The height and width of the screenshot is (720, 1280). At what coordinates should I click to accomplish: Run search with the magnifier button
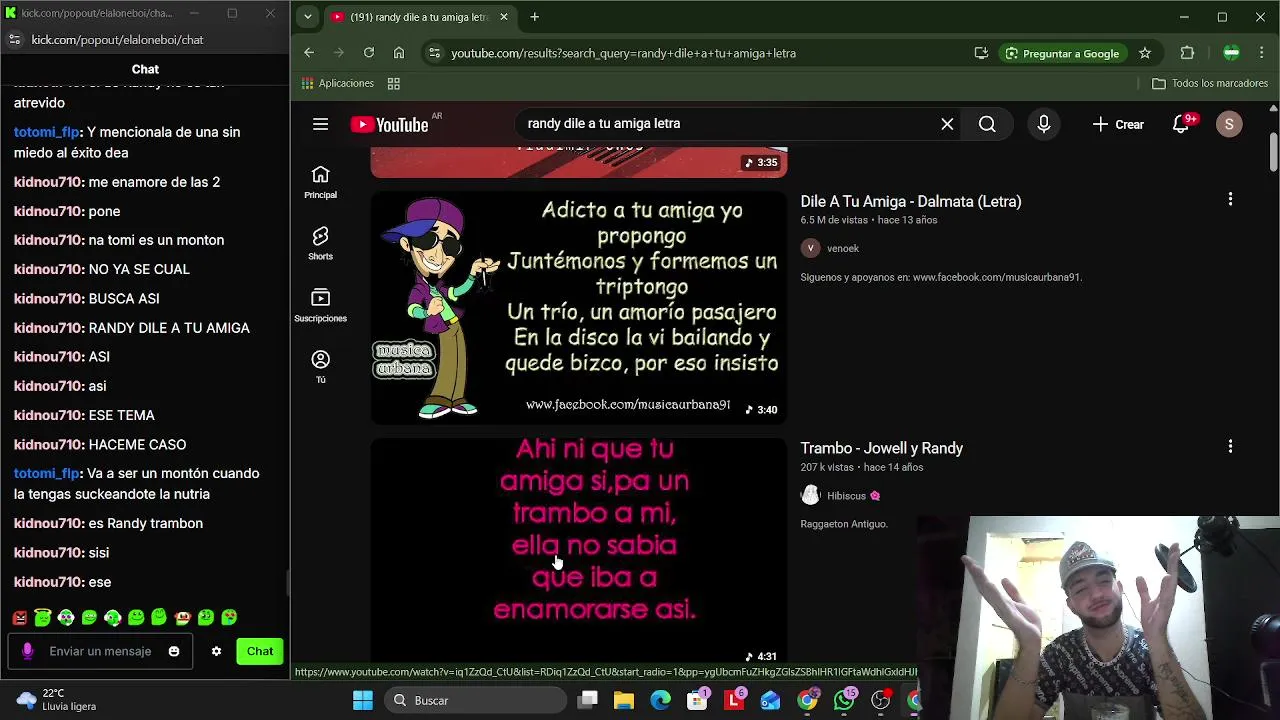pyautogui.click(x=987, y=124)
